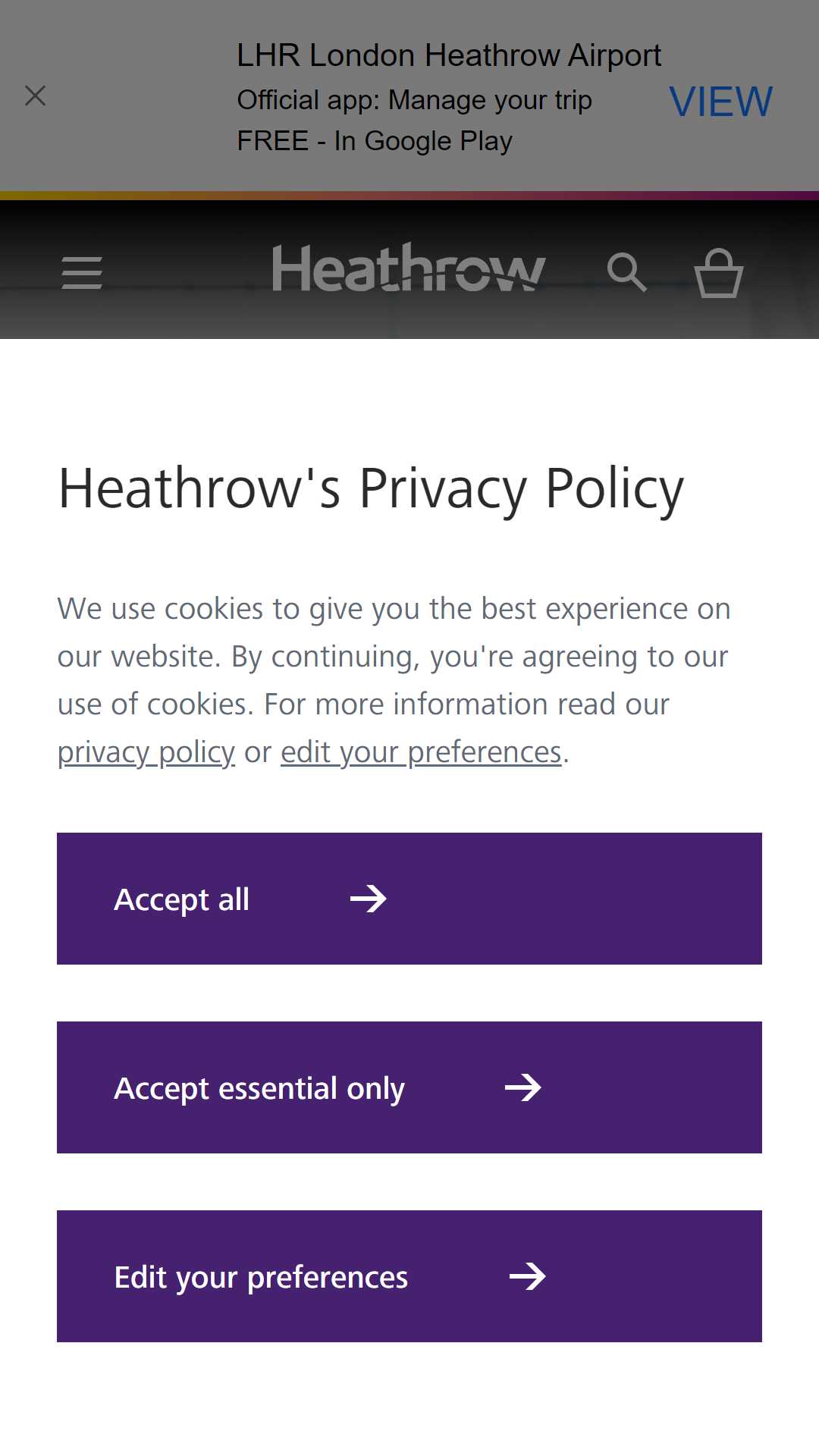This screenshot has width=819, height=1456.
Task: Click the arrow beside Accept essential only
Action: [523, 1087]
